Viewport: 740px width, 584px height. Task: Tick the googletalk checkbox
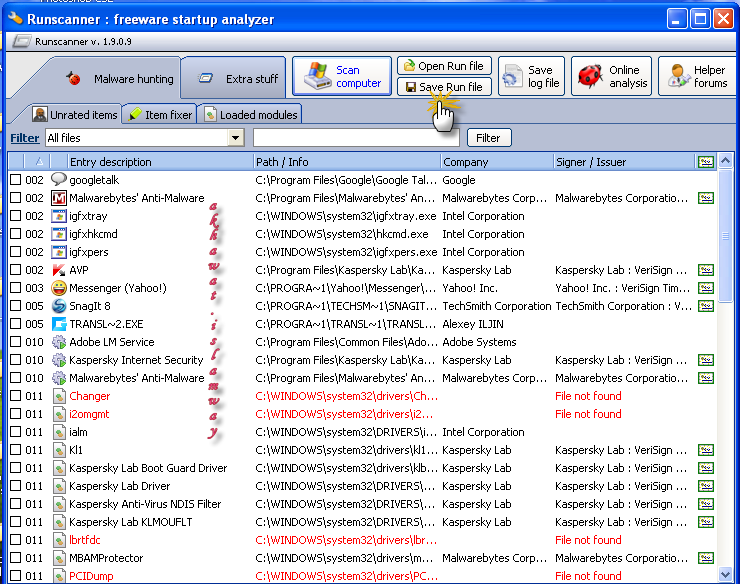tap(16, 179)
